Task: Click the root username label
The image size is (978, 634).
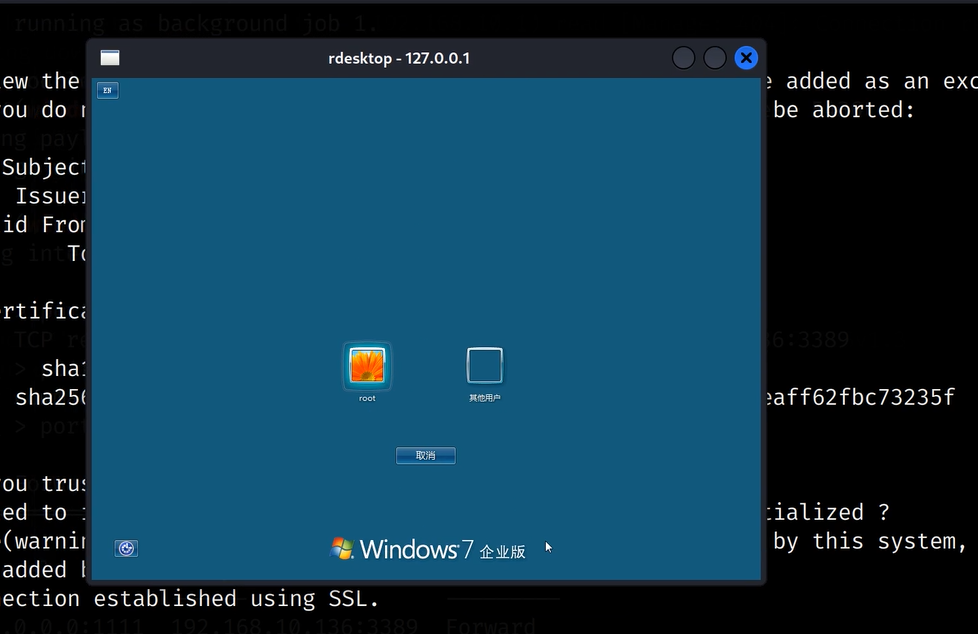Action: [x=366, y=397]
